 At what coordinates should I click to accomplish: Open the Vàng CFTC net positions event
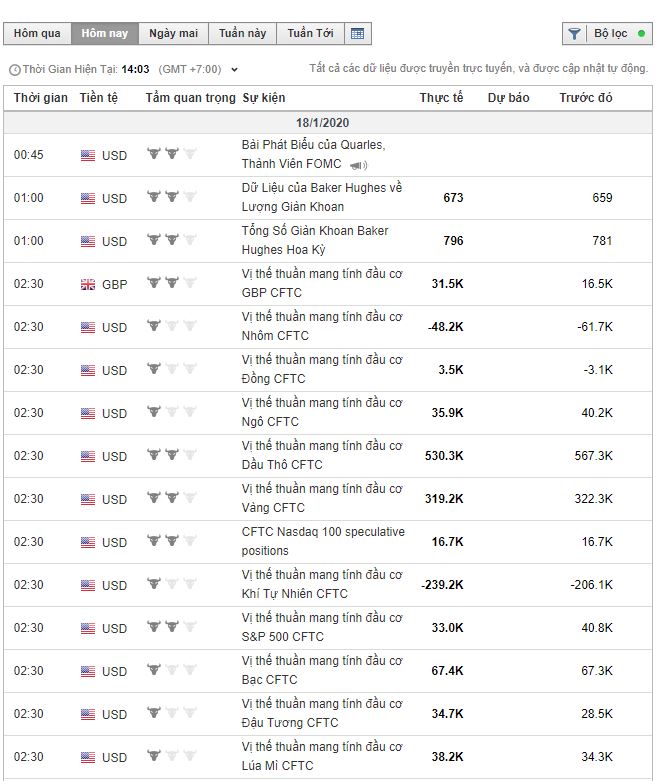pos(321,498)
